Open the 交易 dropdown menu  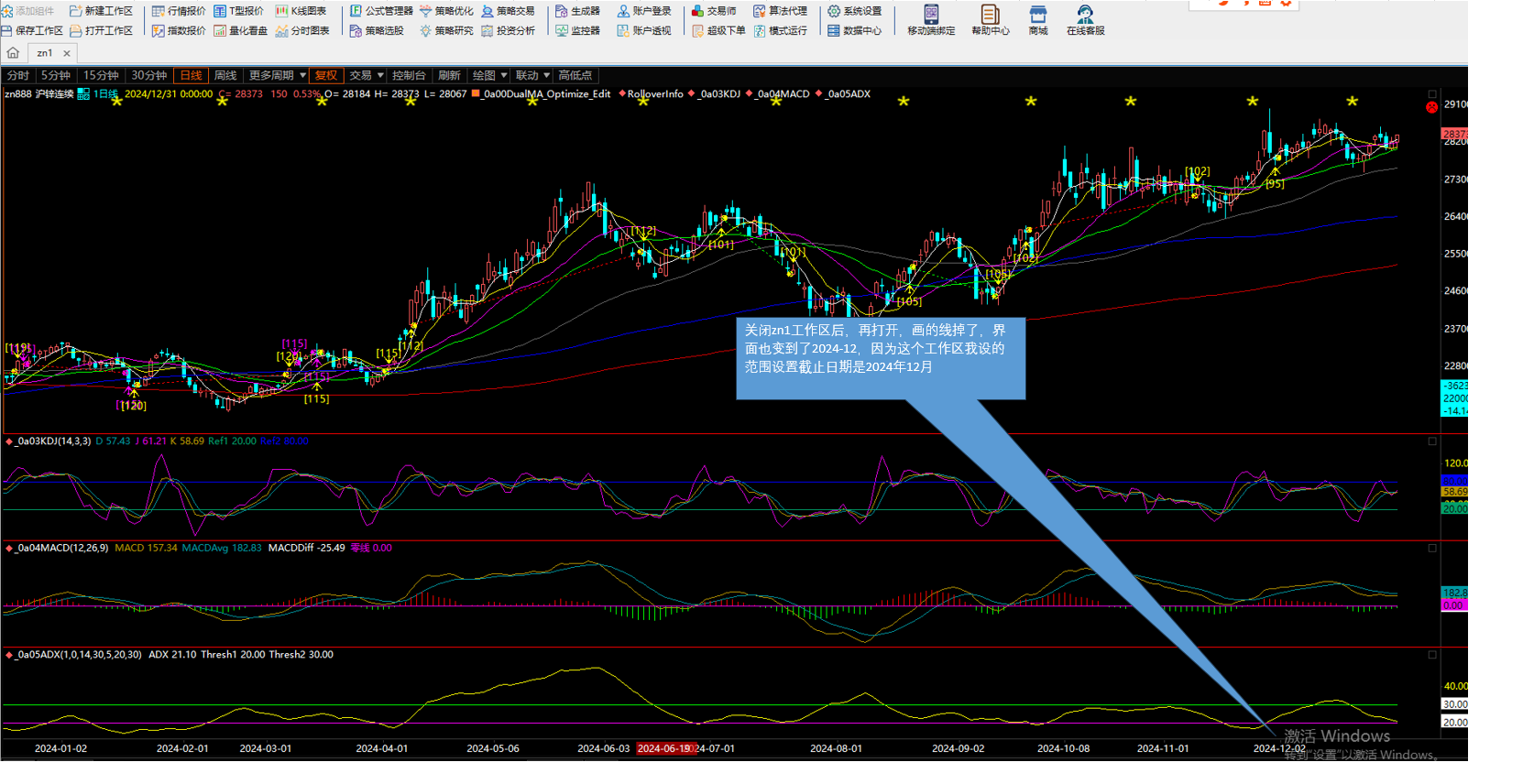pos(366,75)
